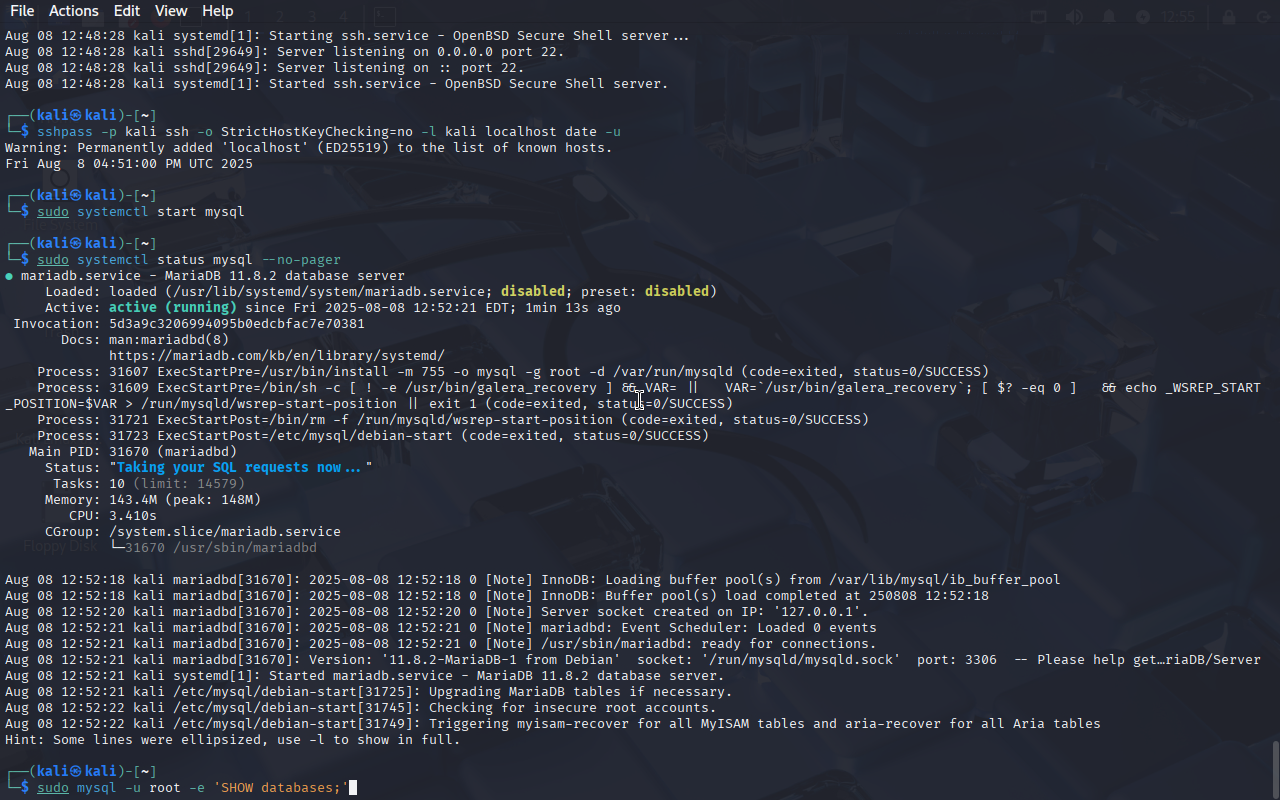Open the Edit menu

[127, 11]
